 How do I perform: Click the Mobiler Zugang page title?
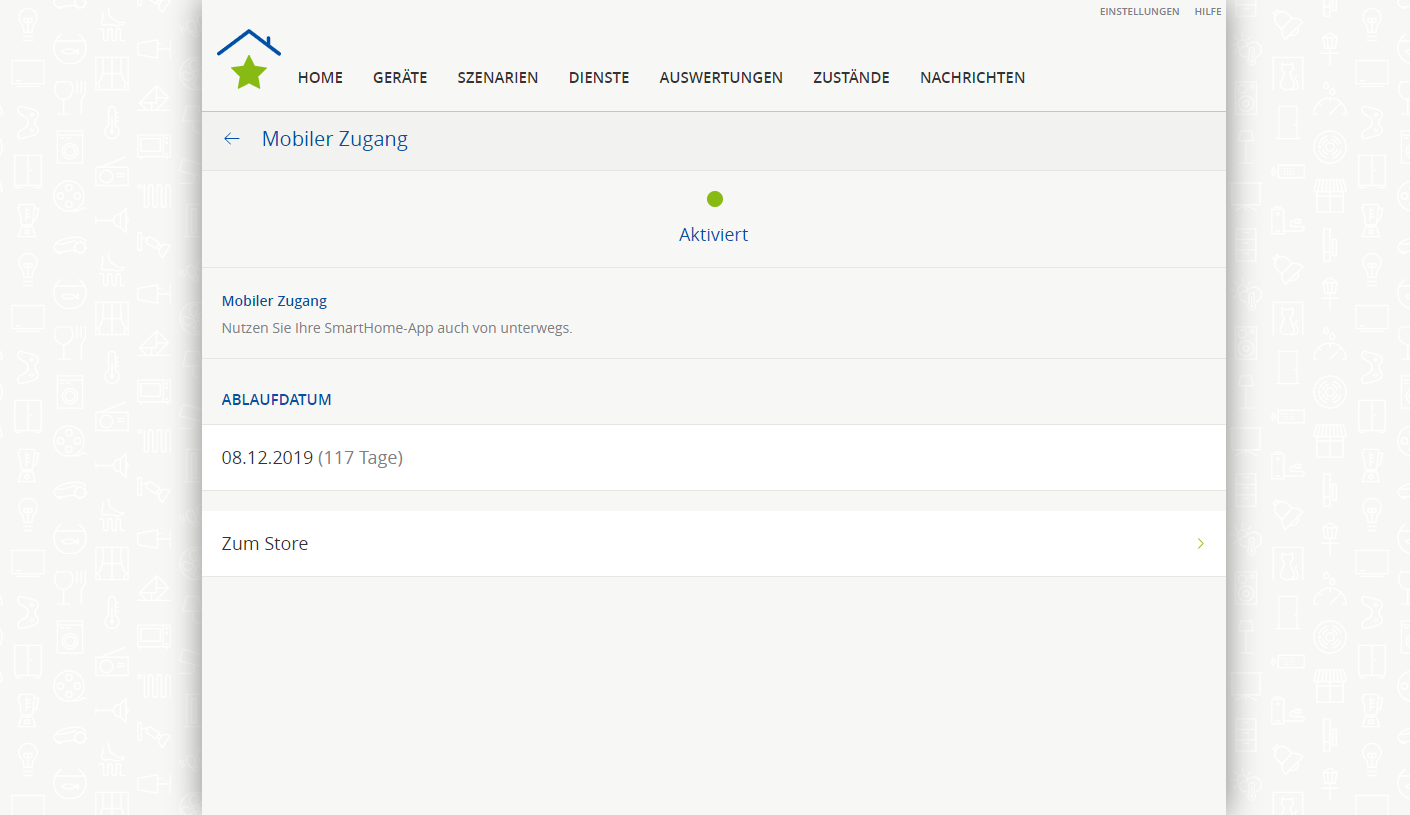pos(334,139)
